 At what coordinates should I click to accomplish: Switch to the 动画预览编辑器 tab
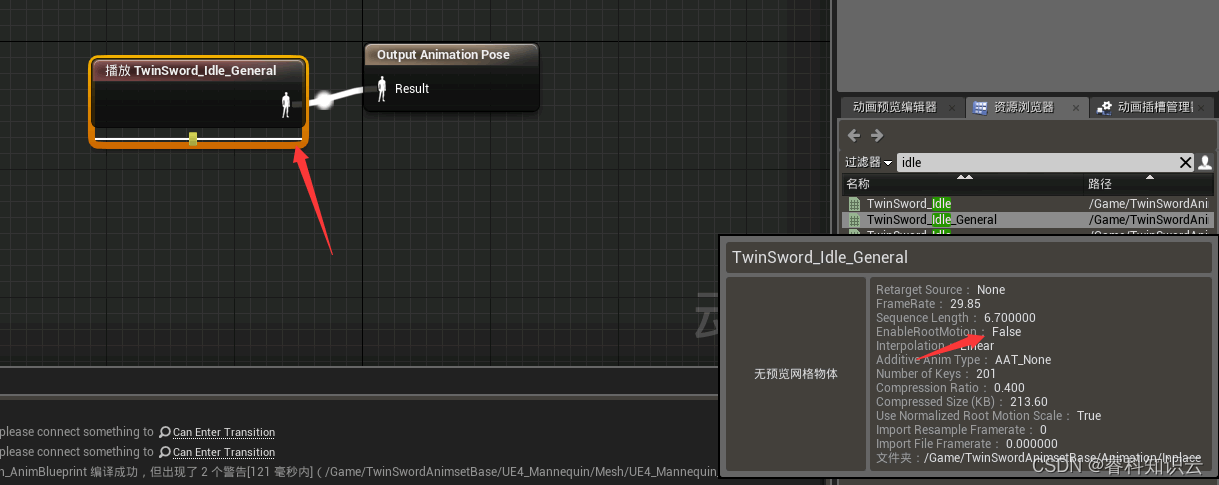tap(895, 107)
